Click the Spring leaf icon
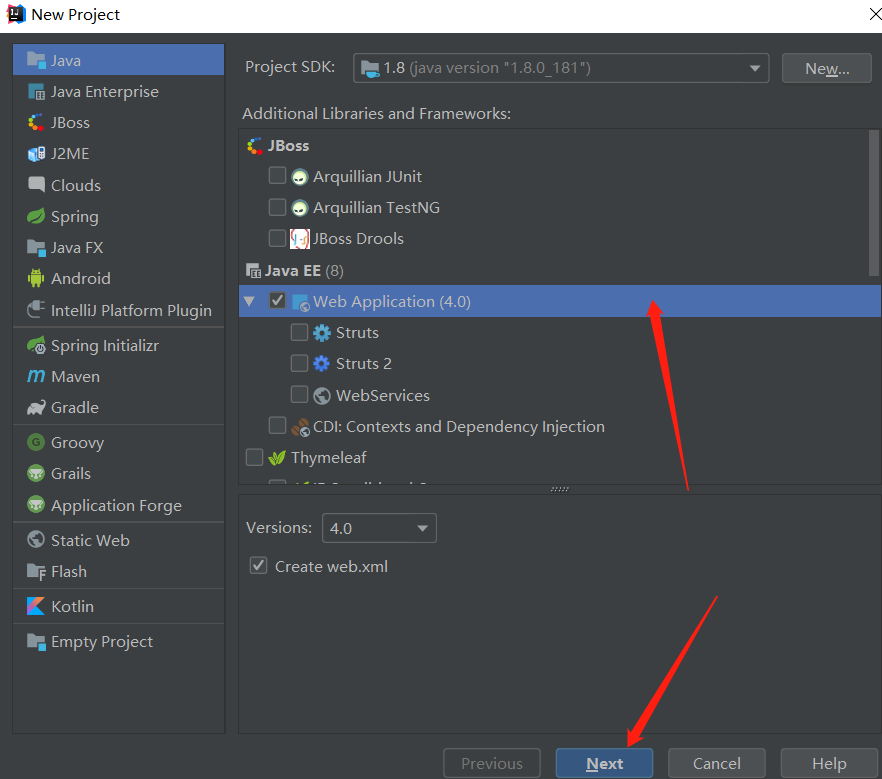This screenshot has height=779, width=882. click(x=36, y=217)
